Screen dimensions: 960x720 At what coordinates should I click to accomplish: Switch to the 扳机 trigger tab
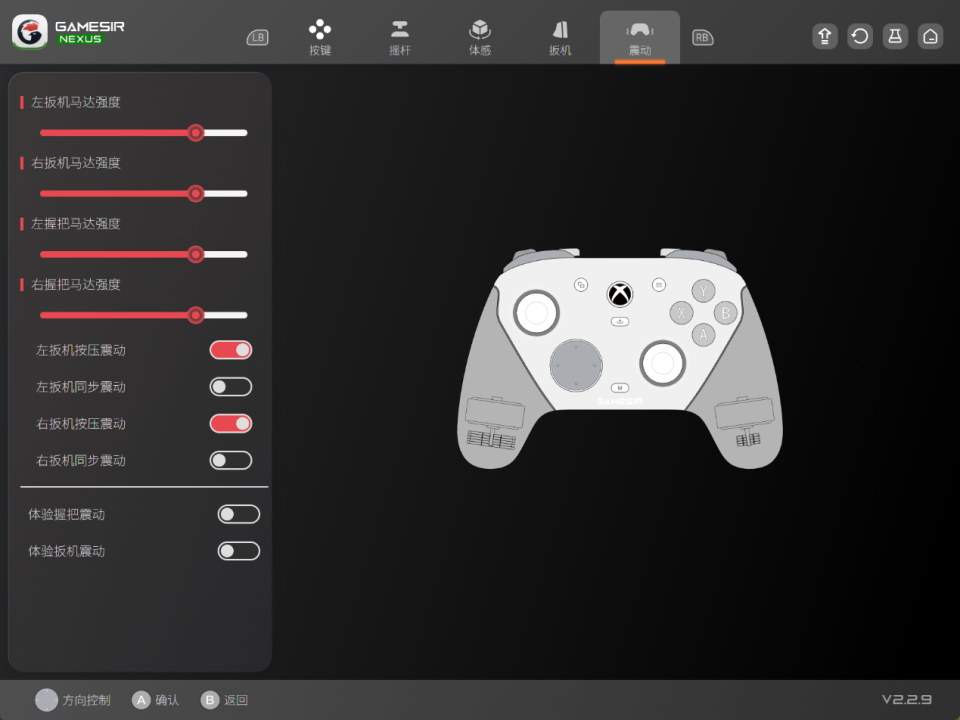560,37
